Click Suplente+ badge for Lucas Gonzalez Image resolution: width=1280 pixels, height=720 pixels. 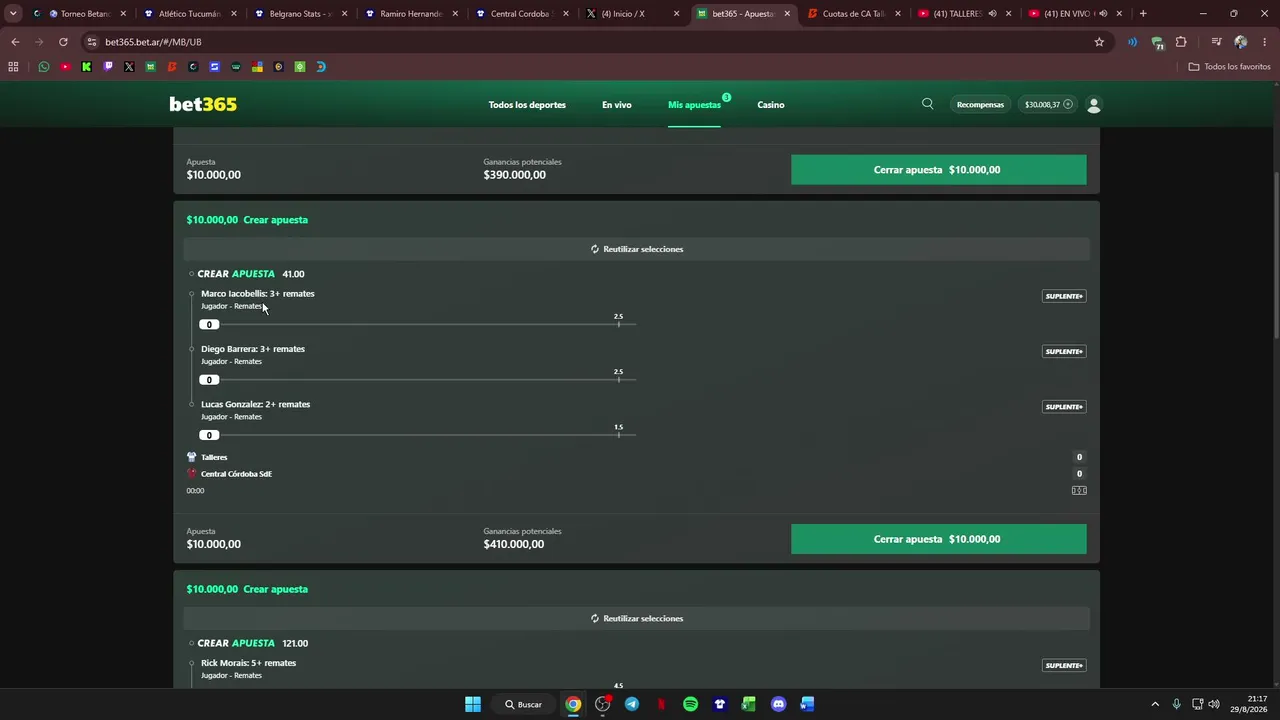coord(1064,407)
